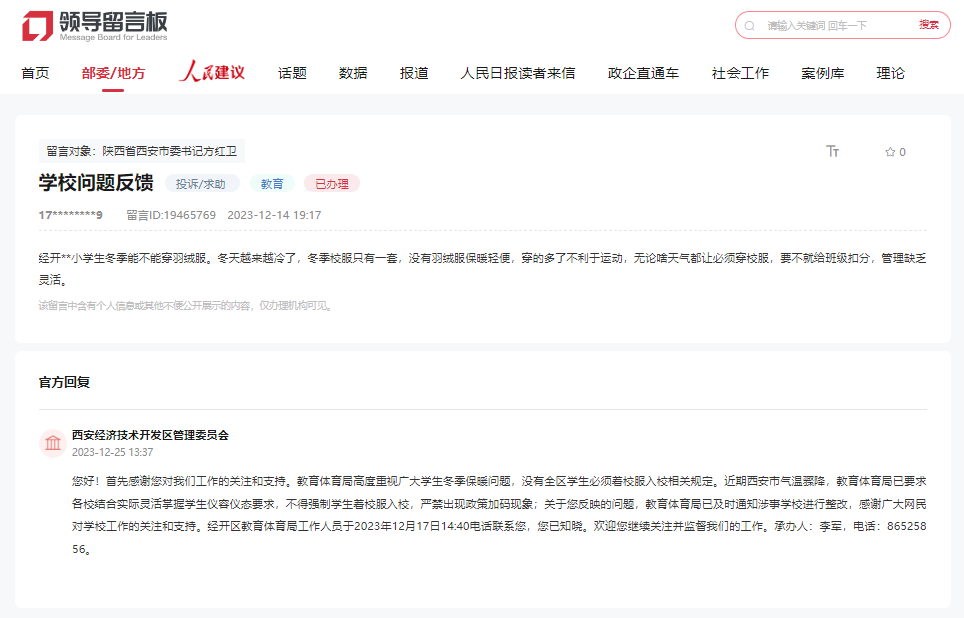Screen dimensions: 964x618
Task: Click the 教育 category tag
Action: (x=271, y=184)
